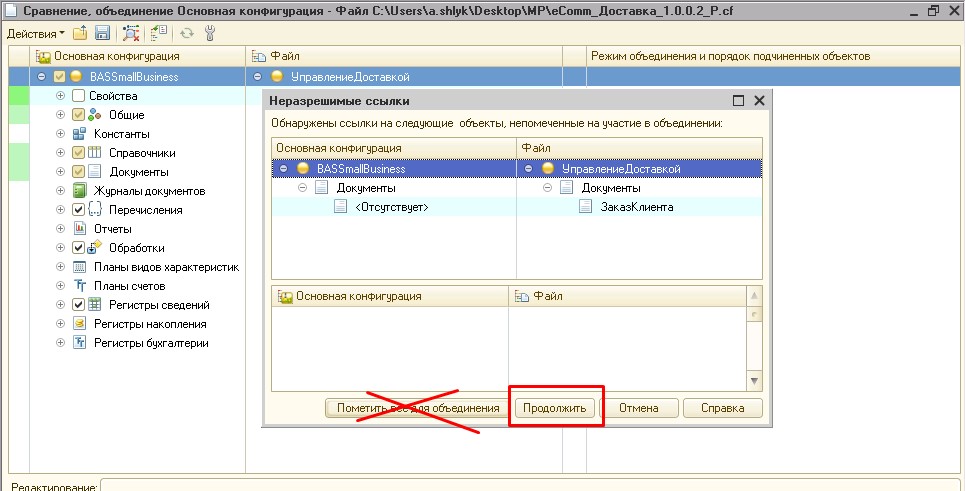Image resolution: width=965 pixels, height=491 pixels.
Task: Toggle the Свойства checkbox
Action: tap(79, 96)
